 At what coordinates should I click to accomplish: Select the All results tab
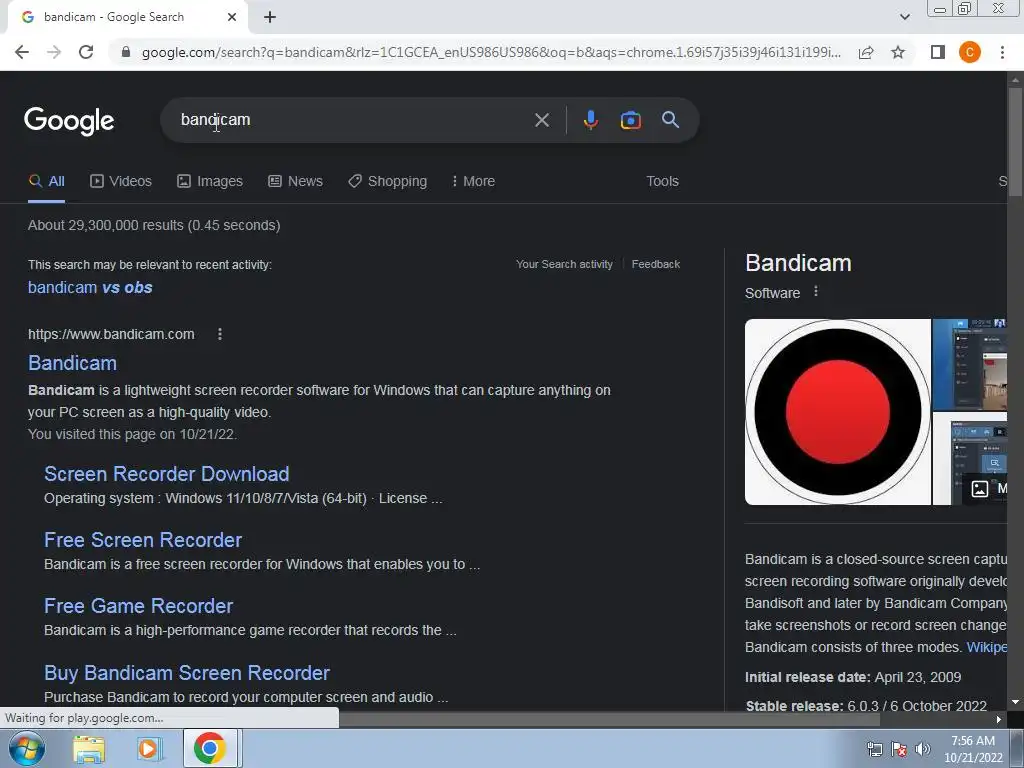(x=46, y=182)
